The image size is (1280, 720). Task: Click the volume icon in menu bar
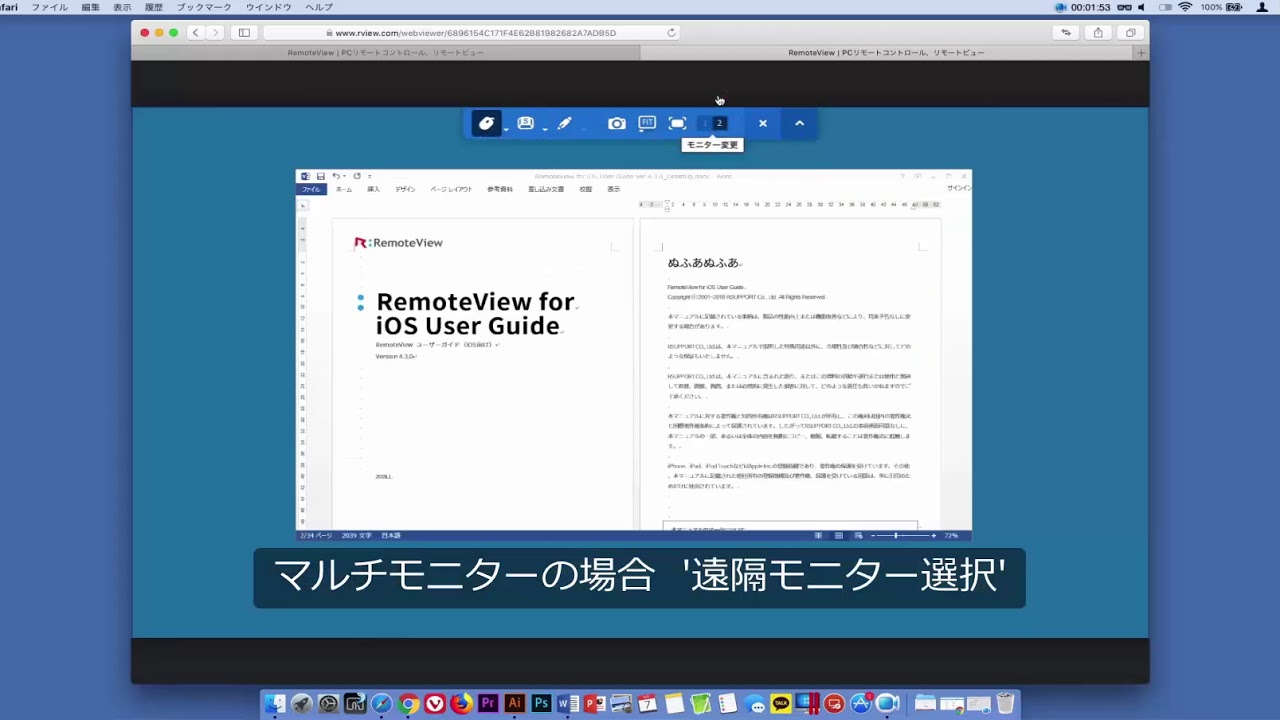[x=1141, y=7]
